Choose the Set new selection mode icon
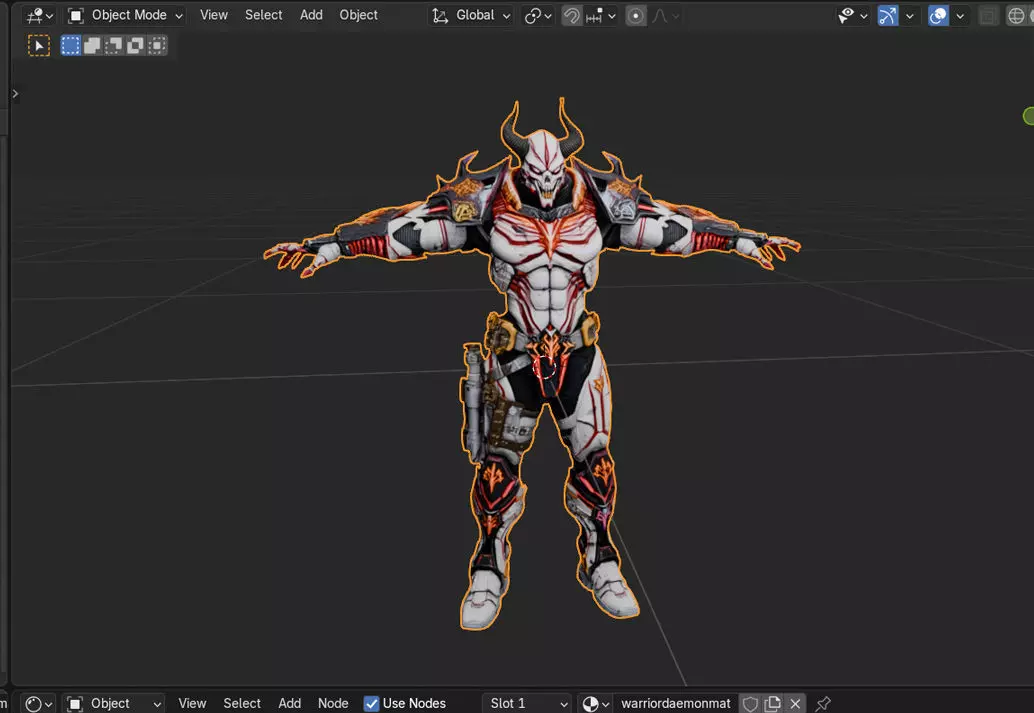Screen dimensions: 1034x713 (71, 46)
